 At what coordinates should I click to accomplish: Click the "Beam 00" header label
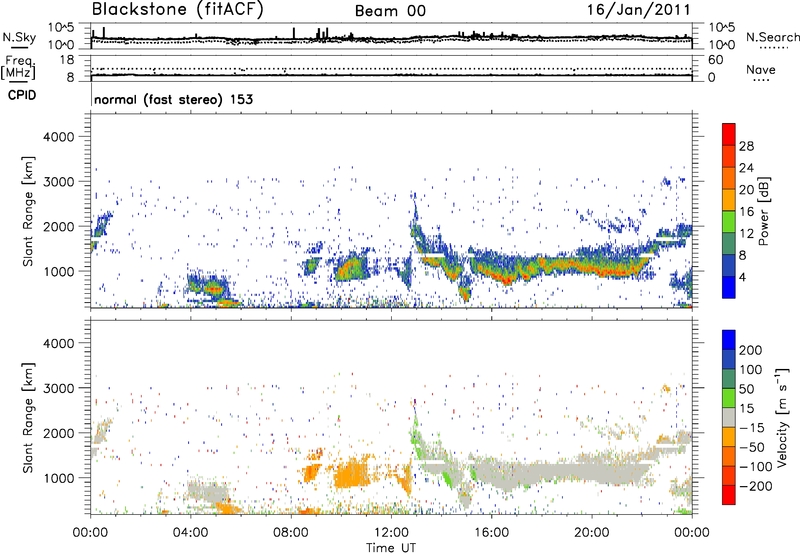390,11
